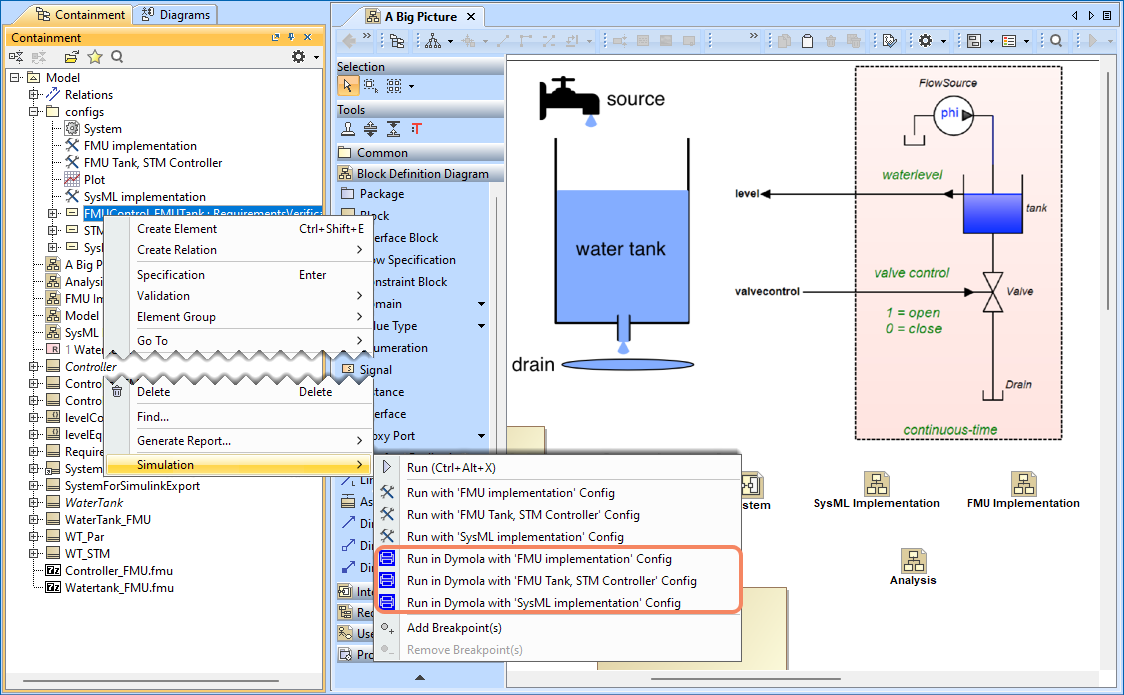The image size is (1124, 695).
Task: Click the diagram toolbar search magnifier icon
Action: [1055, 41]
